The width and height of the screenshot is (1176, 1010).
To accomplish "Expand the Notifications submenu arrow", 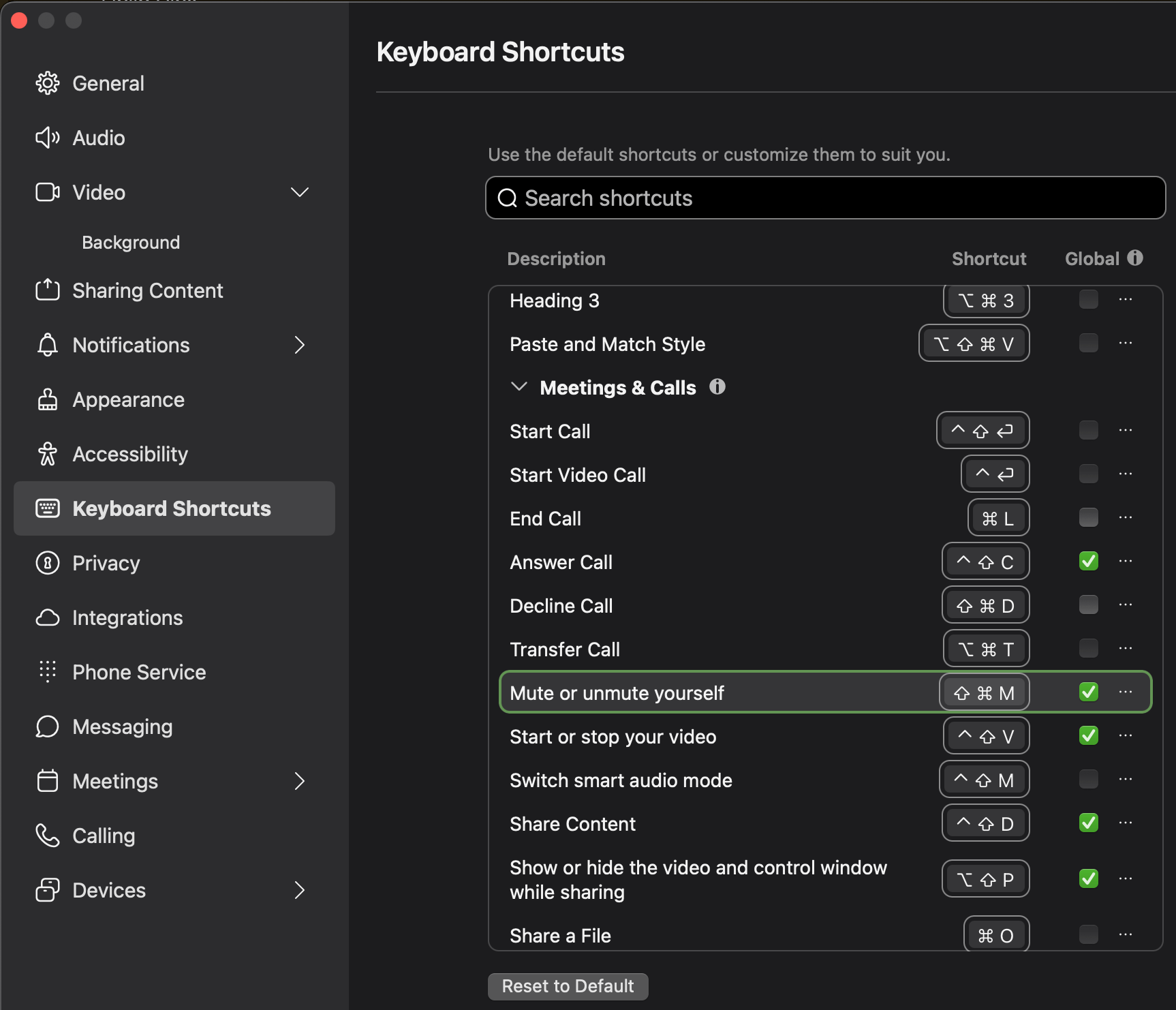I will 300,345.
